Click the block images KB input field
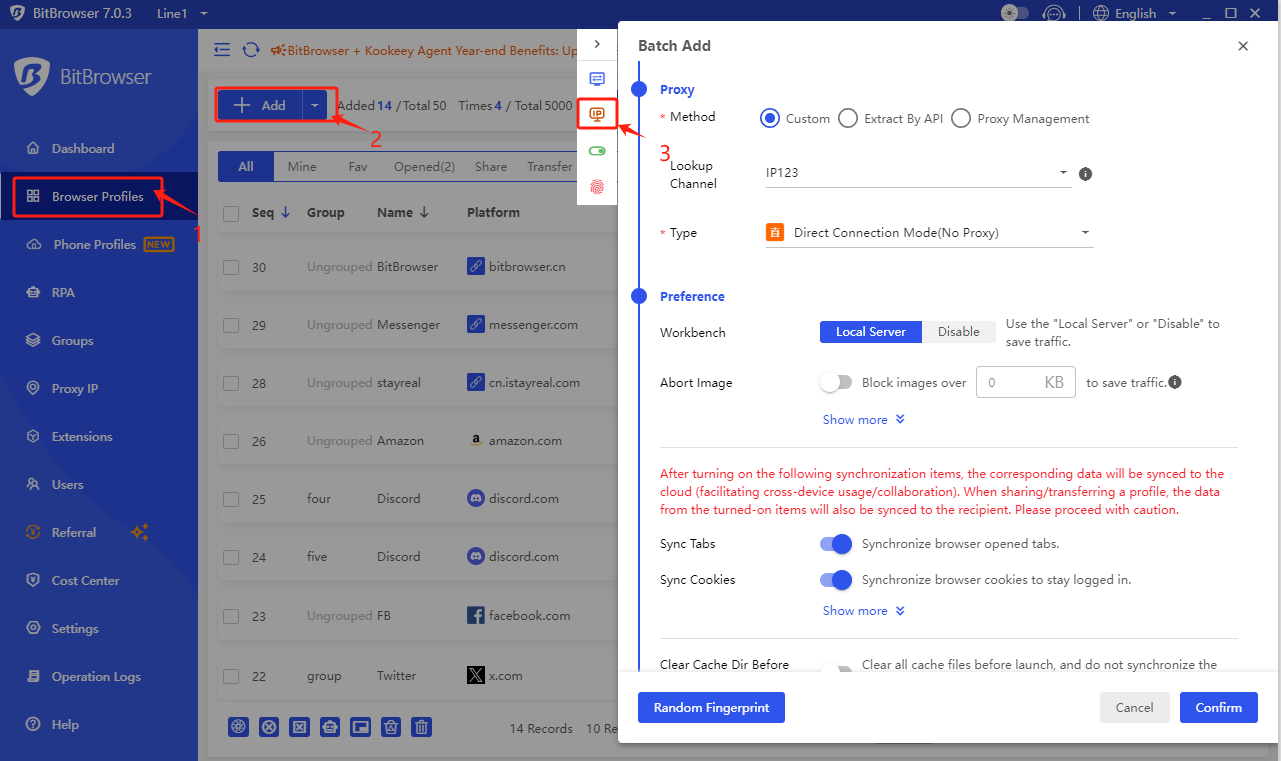The width and height of the screenshot is (1281, 761). click(x=1025, y=382)
